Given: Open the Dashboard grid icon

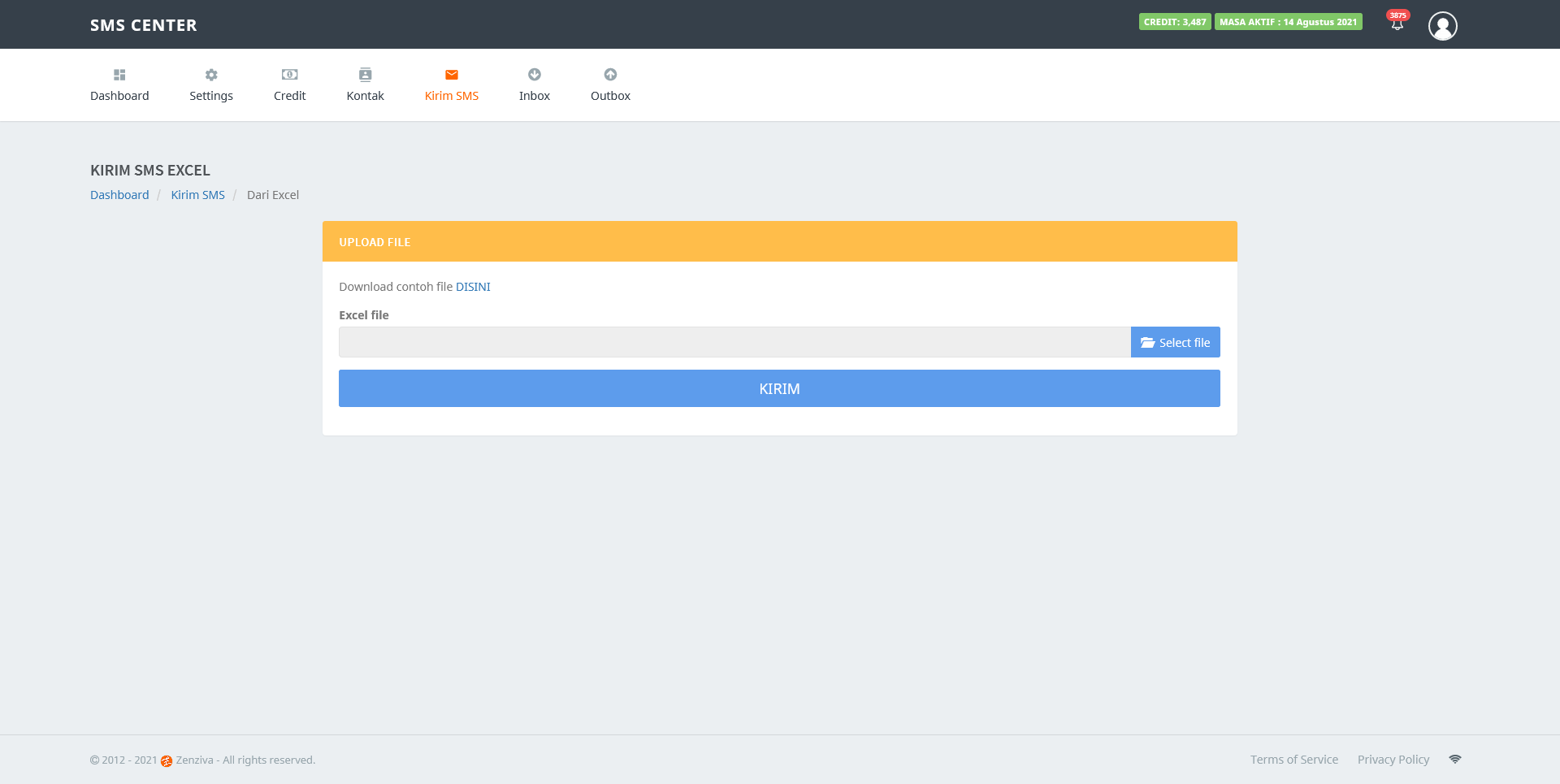Looking at the screenshot, I should coord(119,75).
